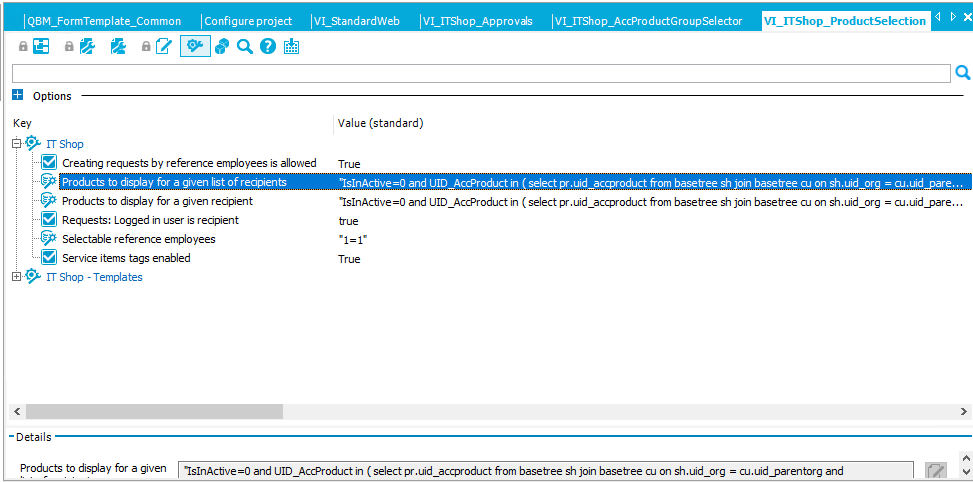Click the magnifier icon in the toolbar
The width and height of the screenshot is (973, 482).
(245, 47)
